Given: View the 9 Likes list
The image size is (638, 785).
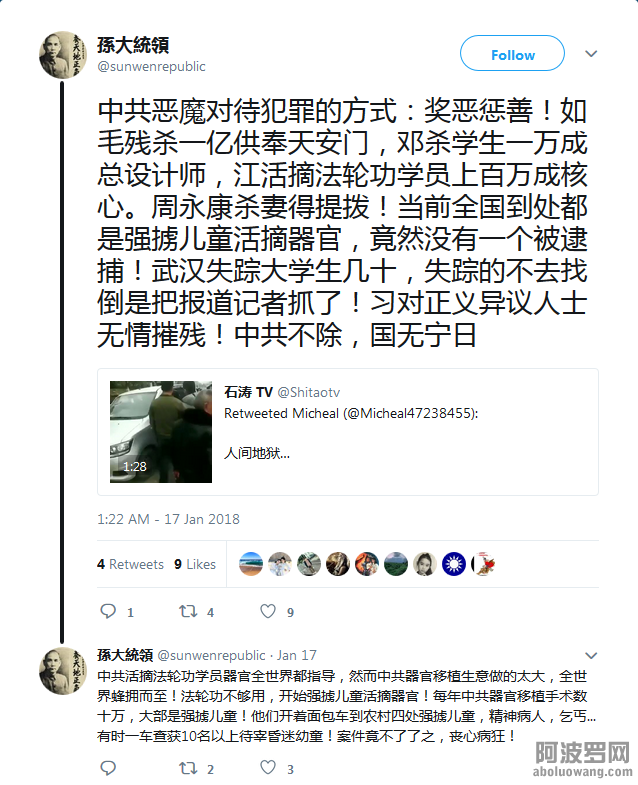Looking at the screenshot, I should 195,564.
